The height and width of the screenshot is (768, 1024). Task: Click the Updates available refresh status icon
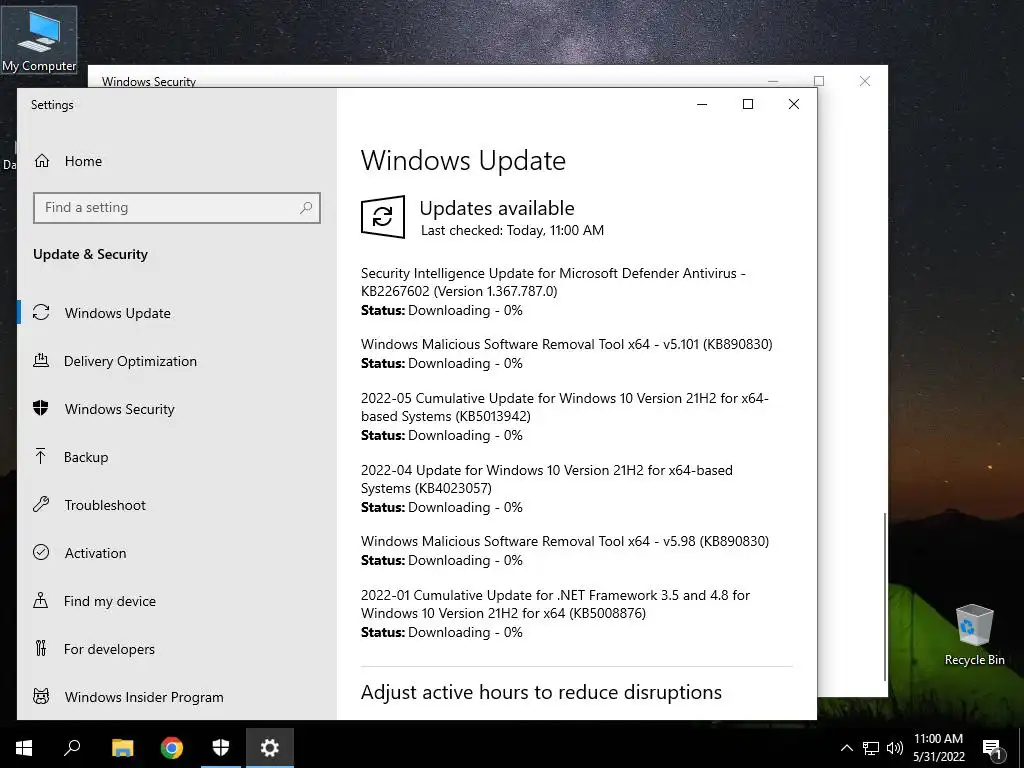click(383, 217)
